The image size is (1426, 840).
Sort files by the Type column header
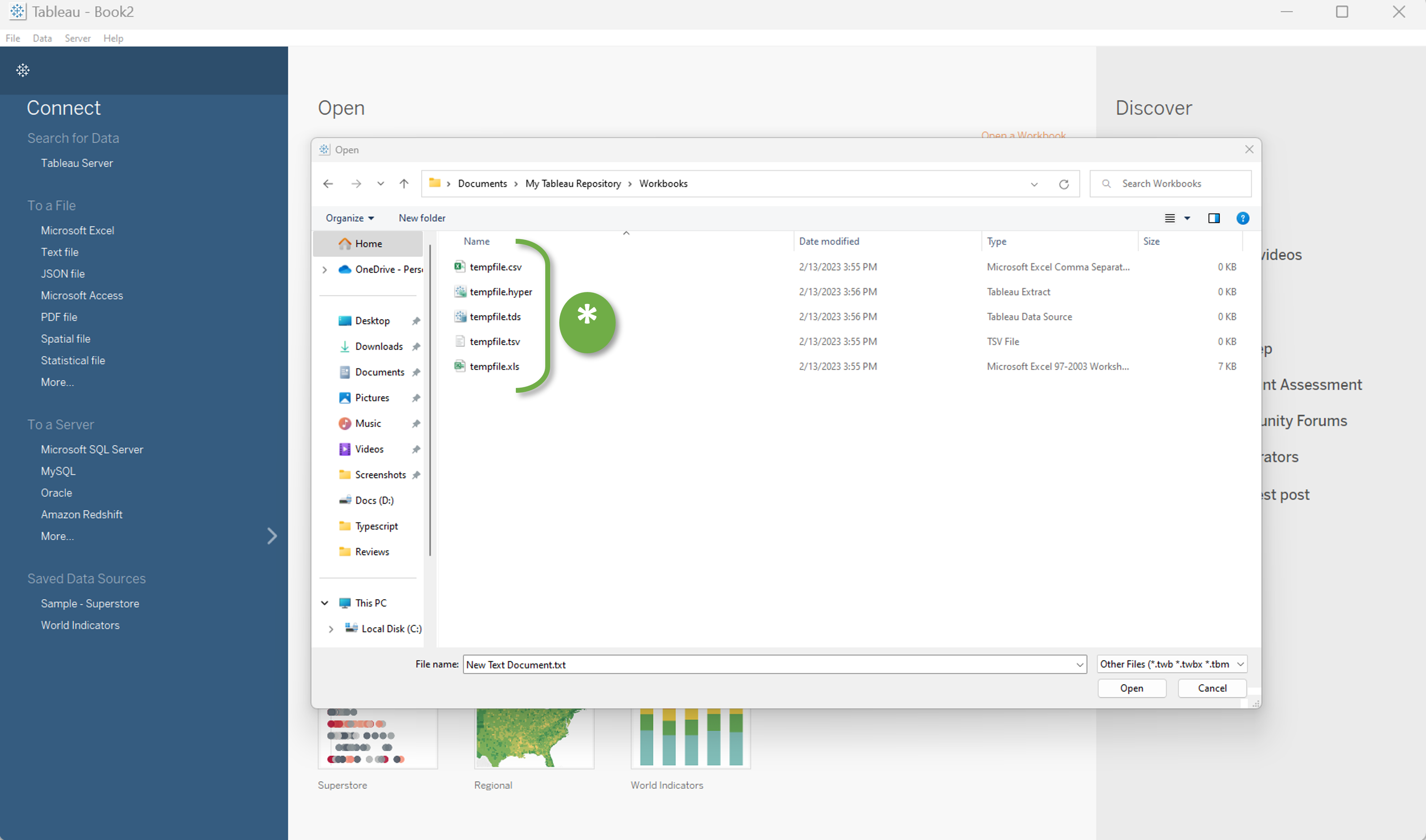tap(996, 241)
